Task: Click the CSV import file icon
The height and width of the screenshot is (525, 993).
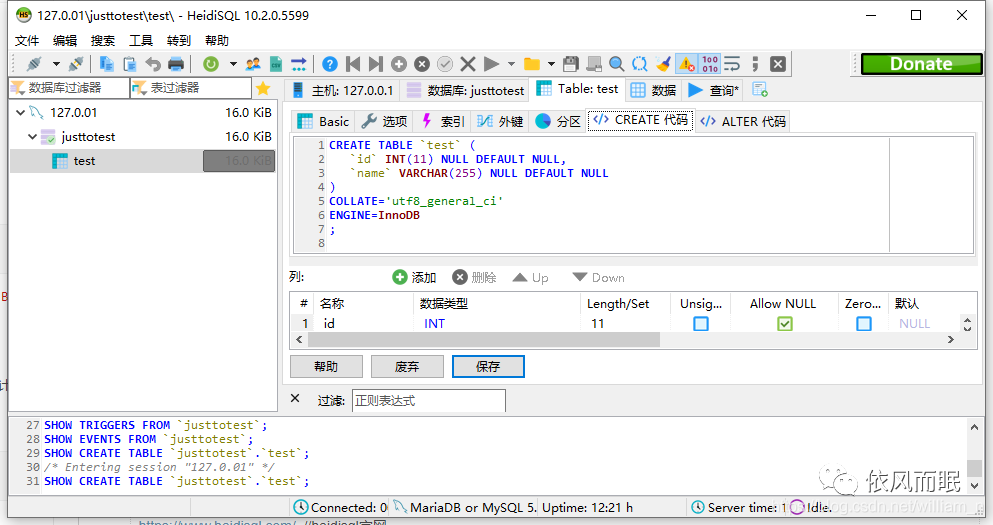Action: [x=275, y=64]
